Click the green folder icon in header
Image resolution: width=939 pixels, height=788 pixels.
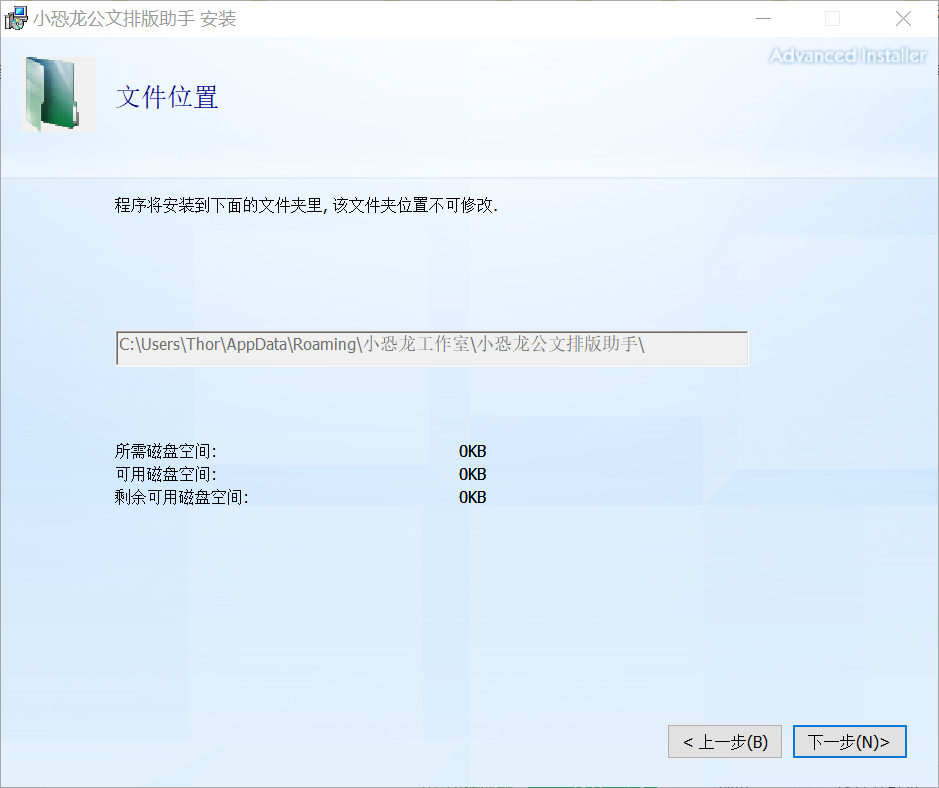tap(58, 94)
